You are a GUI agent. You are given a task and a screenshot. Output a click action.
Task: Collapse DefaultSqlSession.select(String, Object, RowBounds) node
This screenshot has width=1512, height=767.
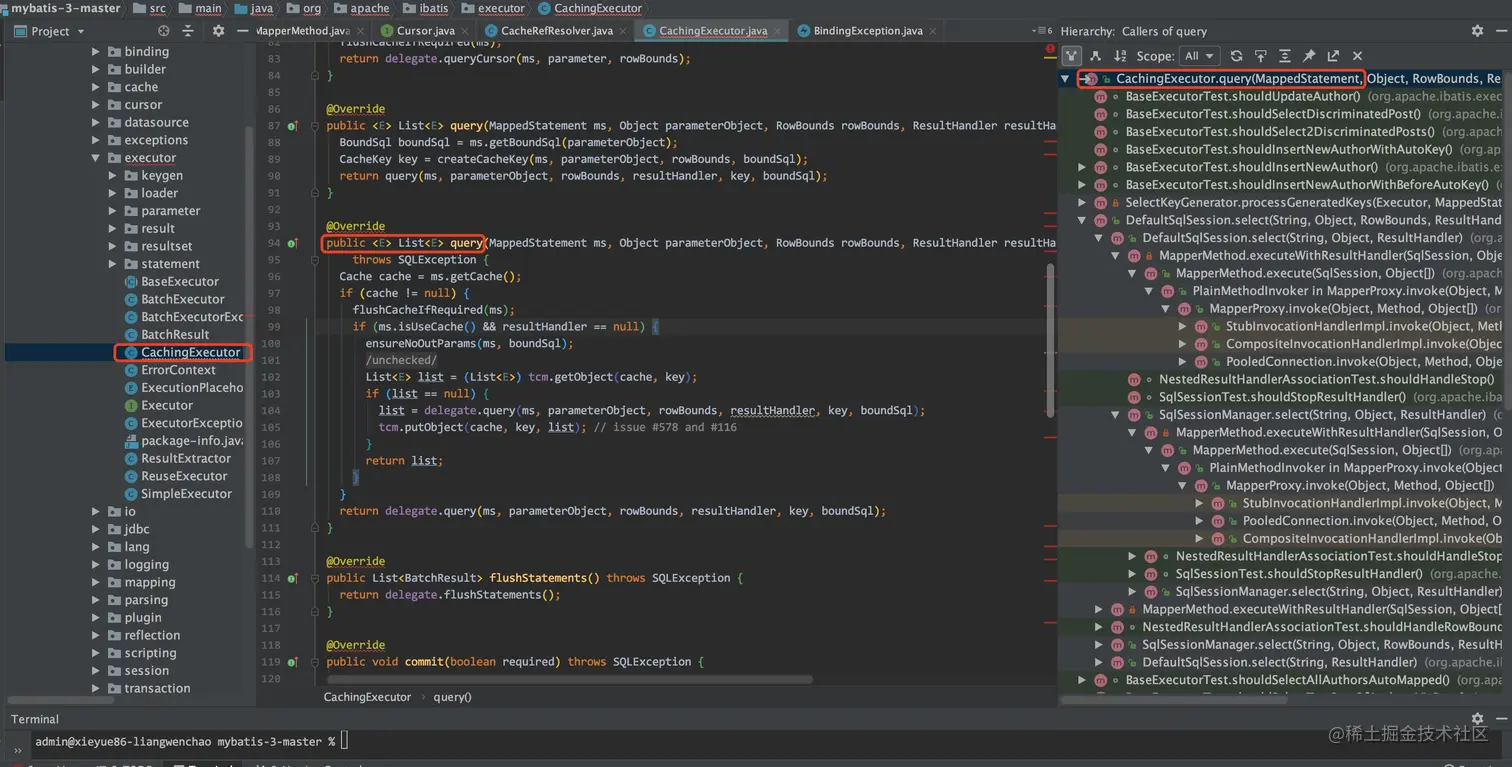1082,220
